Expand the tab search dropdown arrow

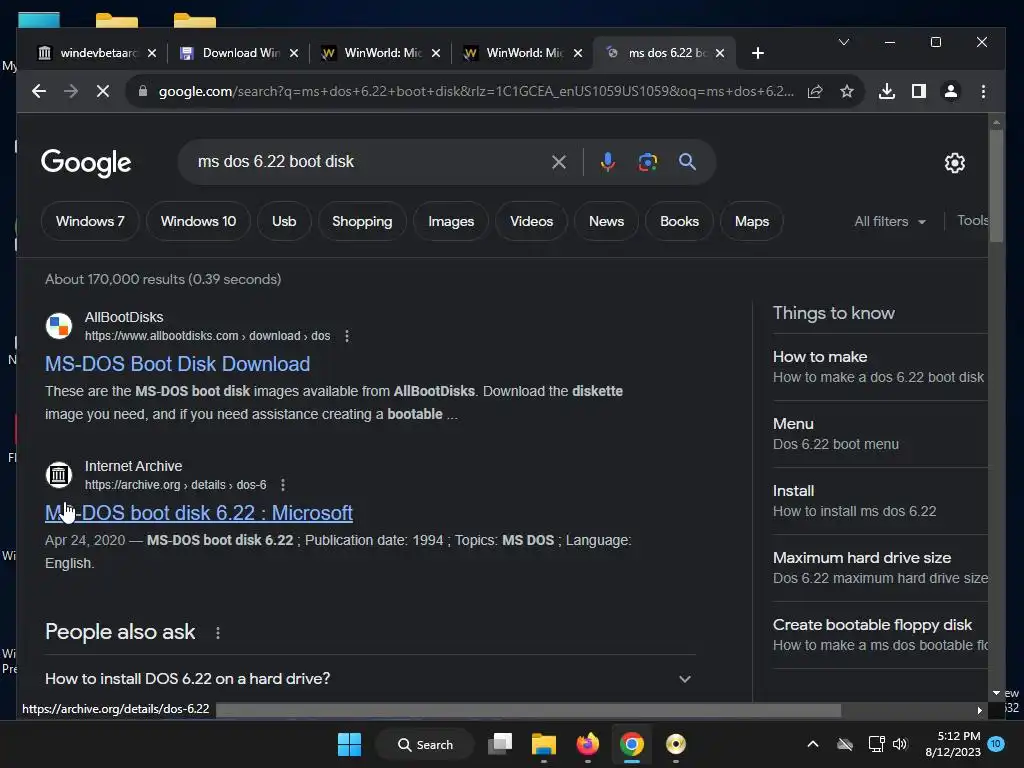[844, 42]
